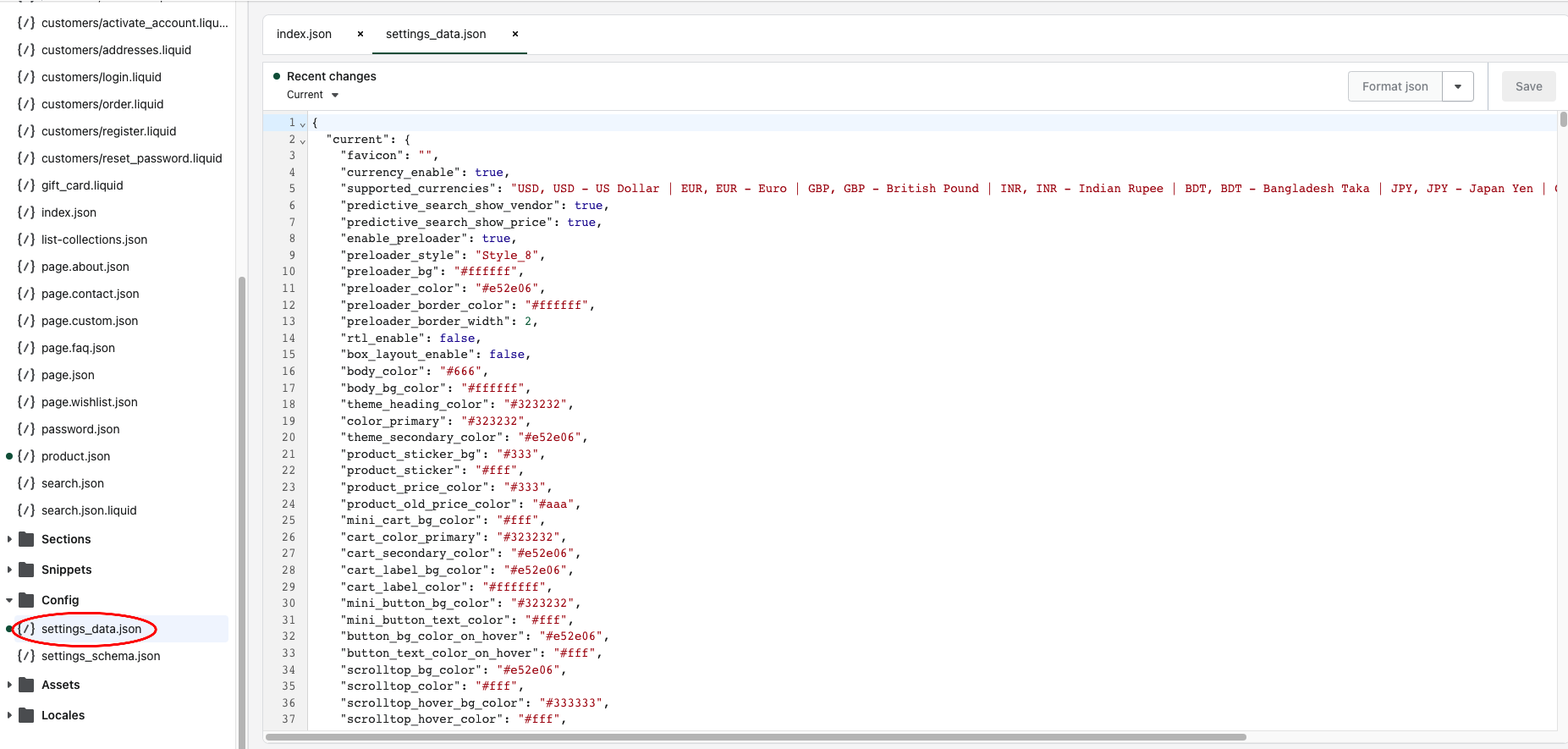Click the editor horizontal scrollbar
This screenshot has width=1568, height=749.
[x=756, y=737]
